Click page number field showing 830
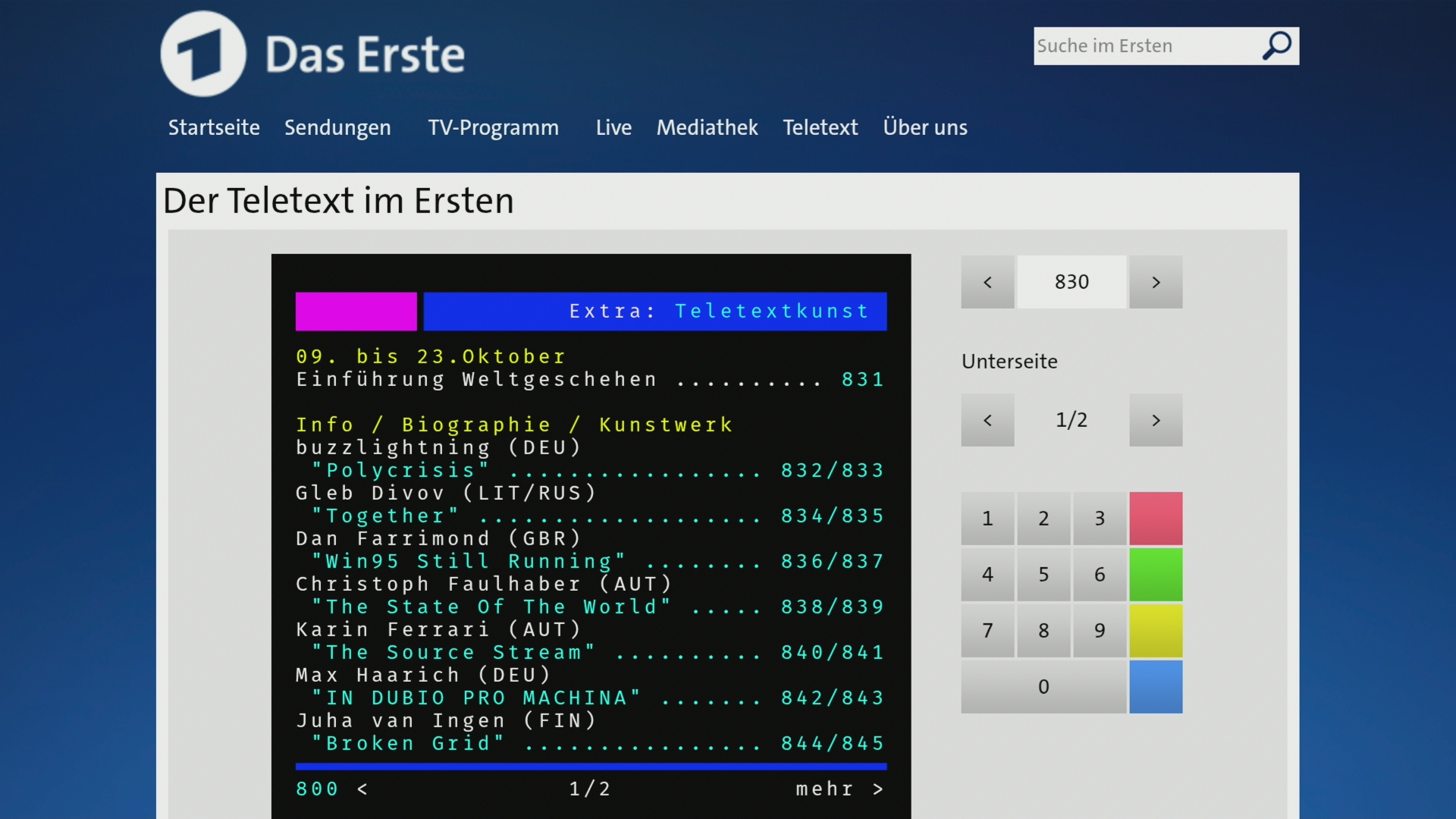The width and height of the screenshot is (1456, 819). click(x=1071, y=282)
